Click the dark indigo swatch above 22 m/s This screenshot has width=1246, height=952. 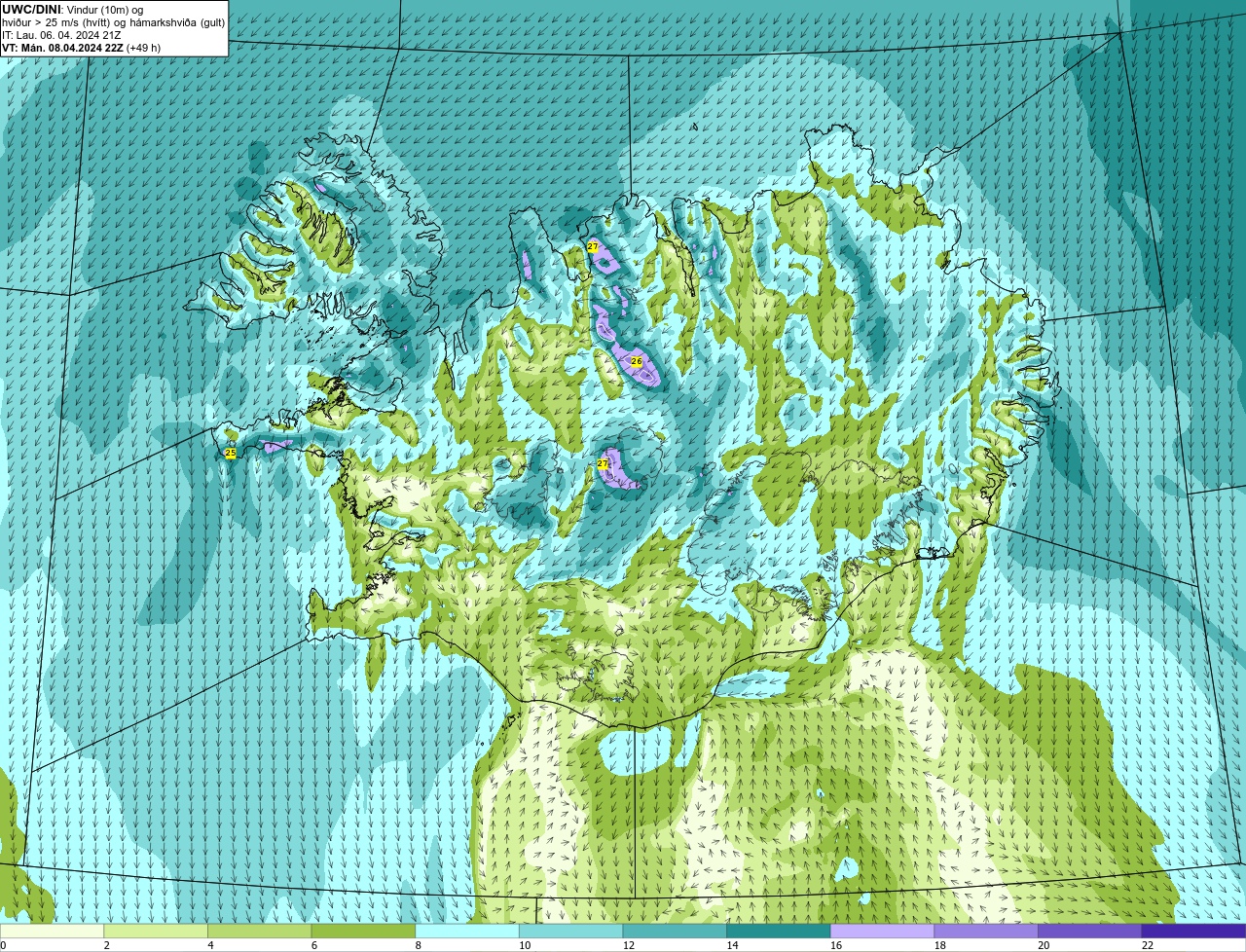1193,931
